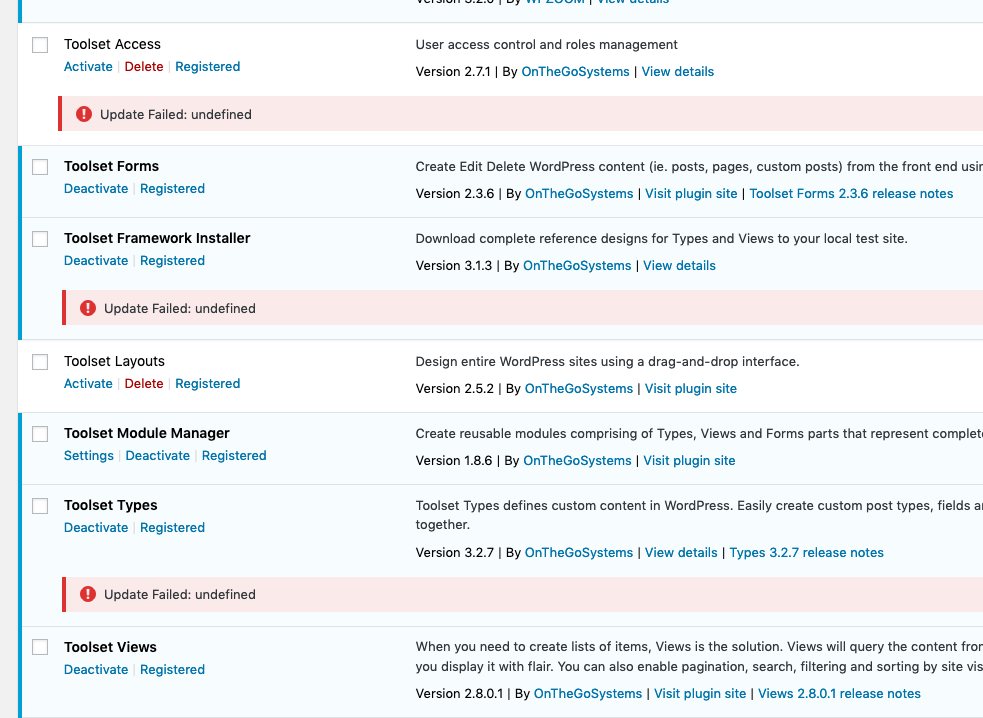Click 'User access control and roles management' description
The width and height of the screenshot is (983, 718).
point(547,45)
